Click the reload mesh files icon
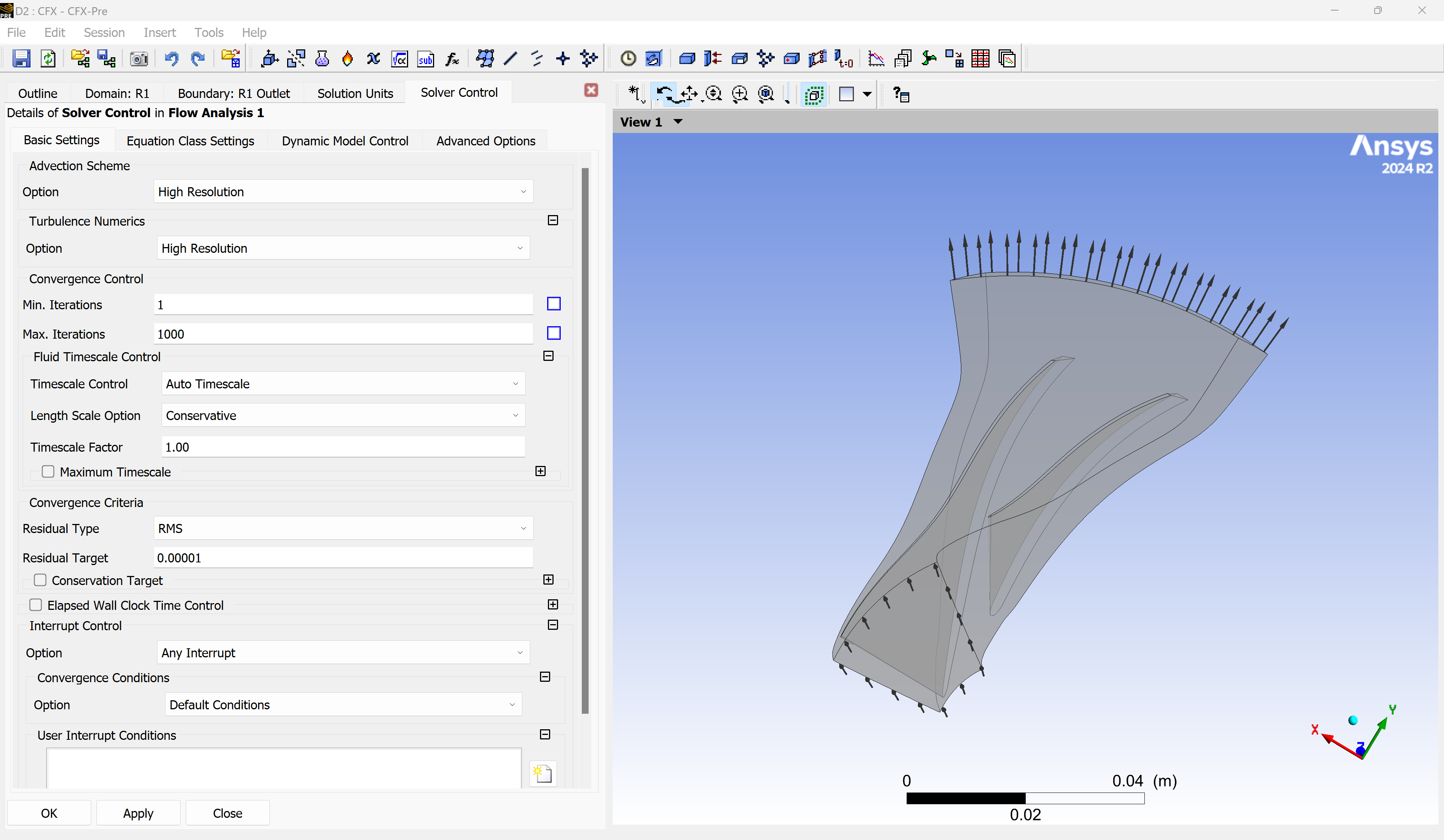The width and height of the screenshot is (1444, 840). tap(48, 58)
